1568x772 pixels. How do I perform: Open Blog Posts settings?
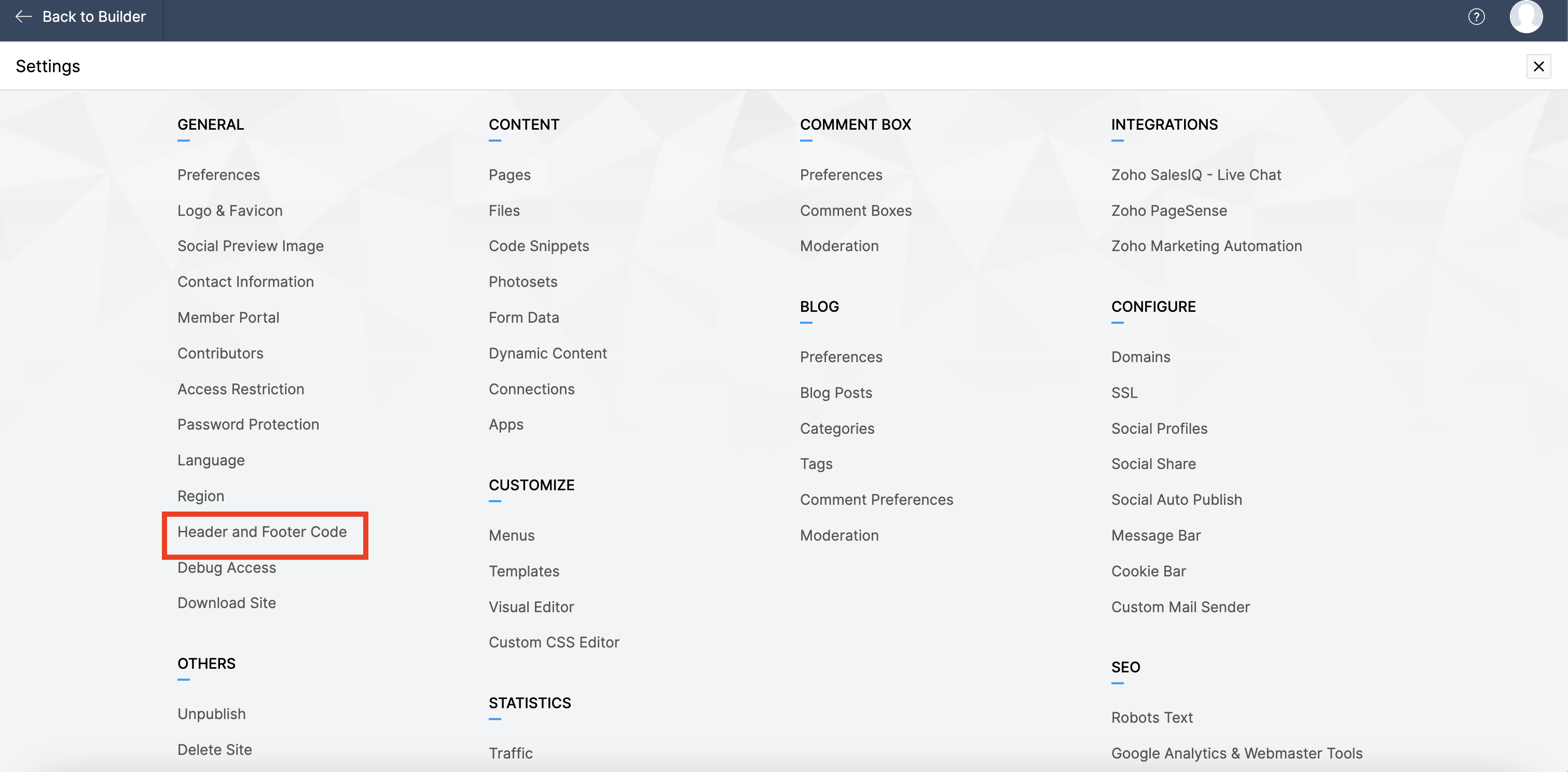[x=835, y=393]
